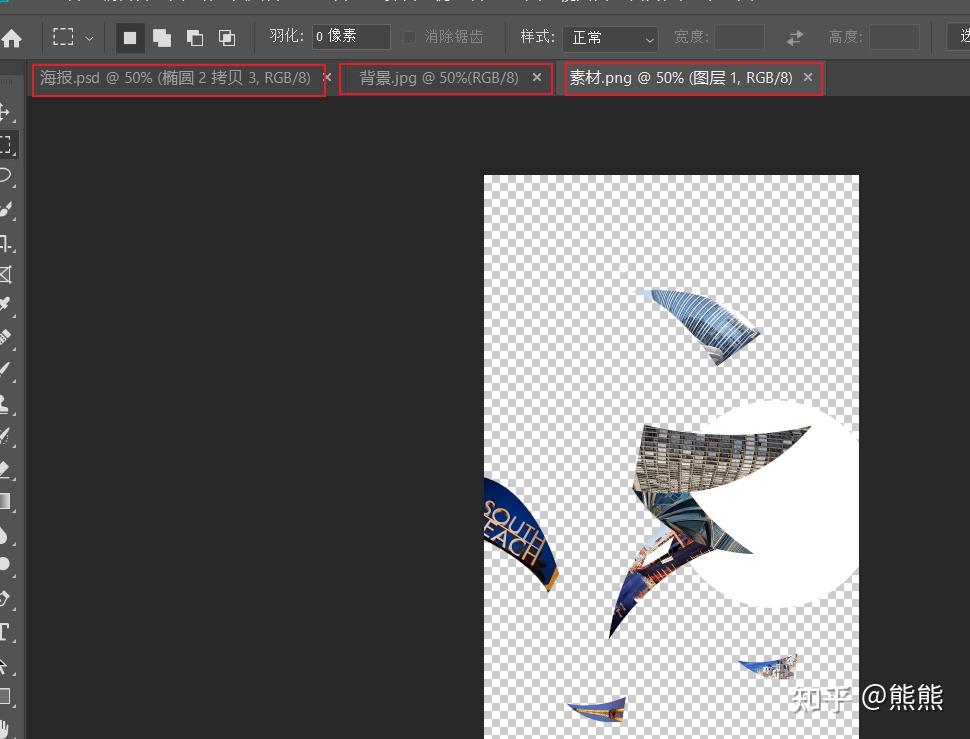Switch to the 素材.png document tab
Screen dimensions: 970x739
click(x=681, y=78)
